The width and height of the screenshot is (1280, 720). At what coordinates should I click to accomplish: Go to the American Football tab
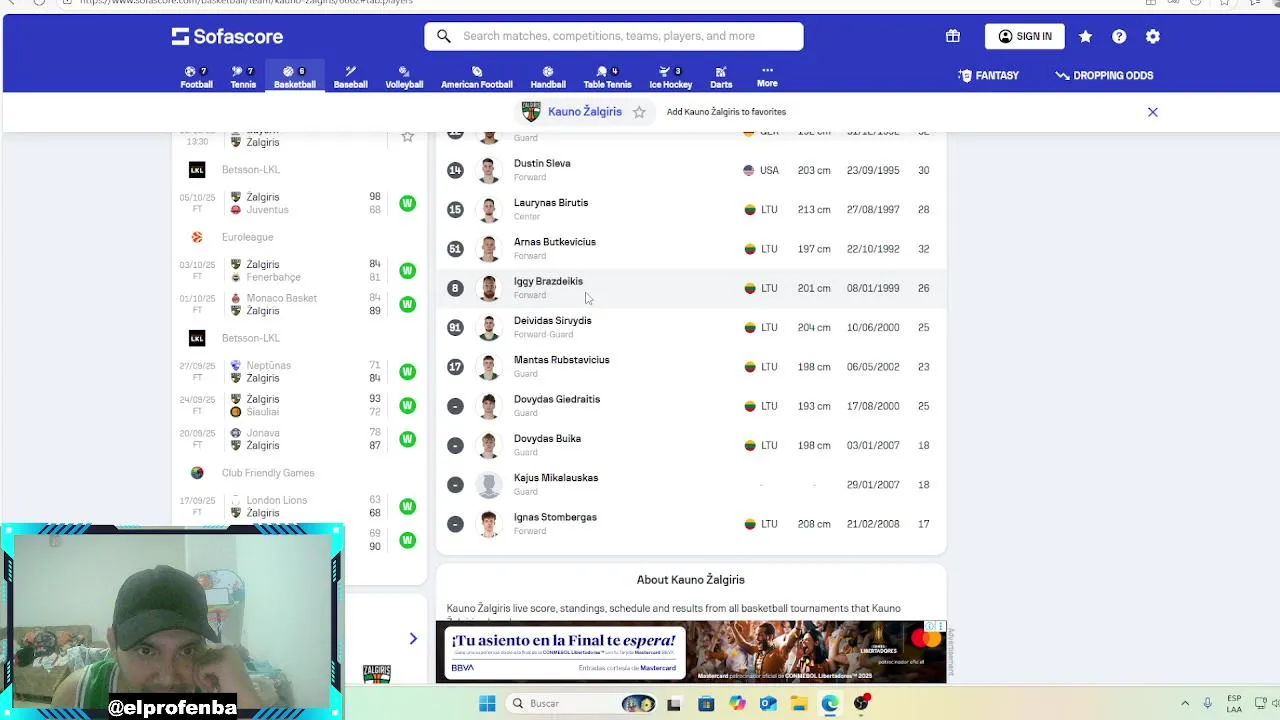pyautogui.click(x=477, y=77)
